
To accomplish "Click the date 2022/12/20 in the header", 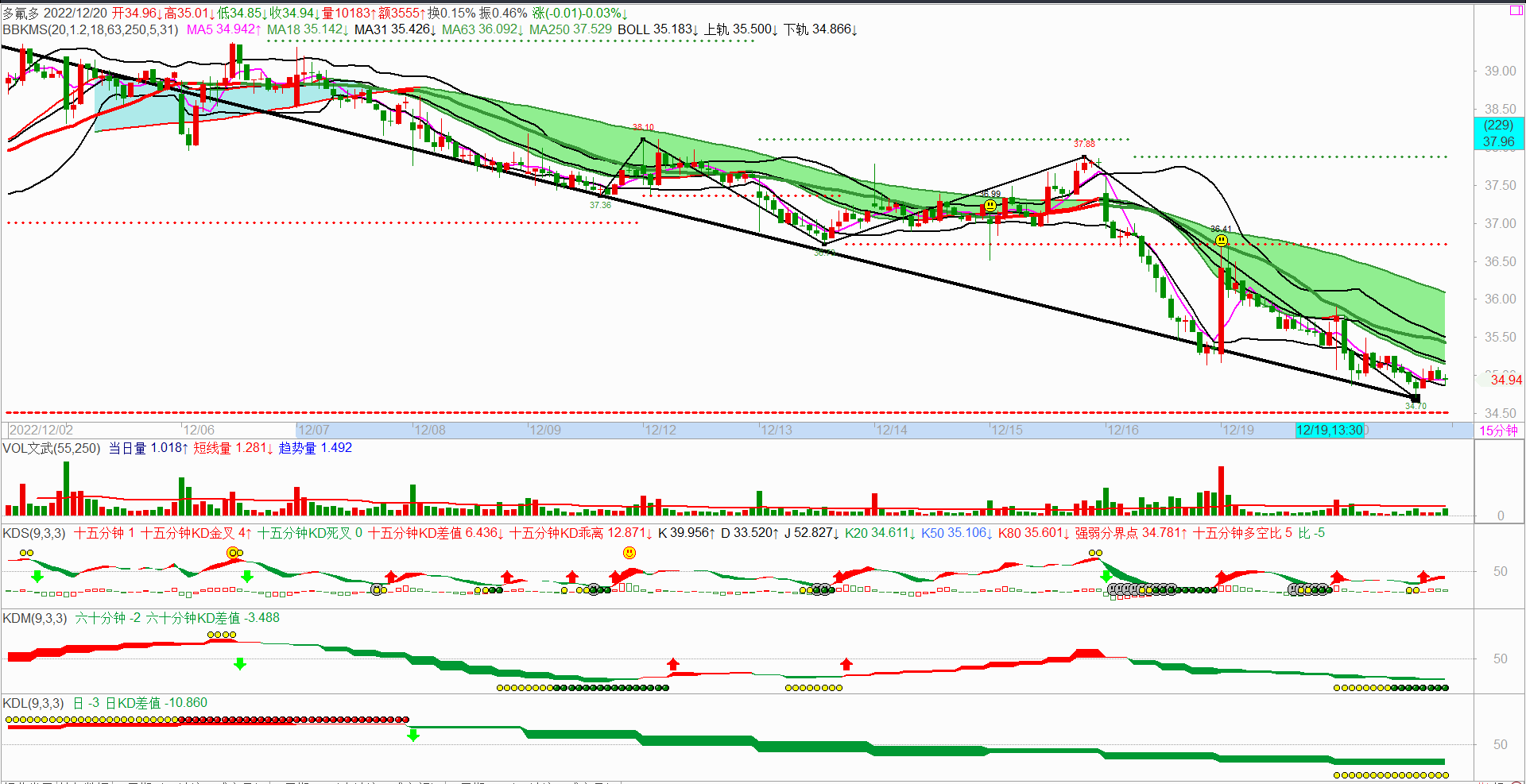I will click(76, 14).
